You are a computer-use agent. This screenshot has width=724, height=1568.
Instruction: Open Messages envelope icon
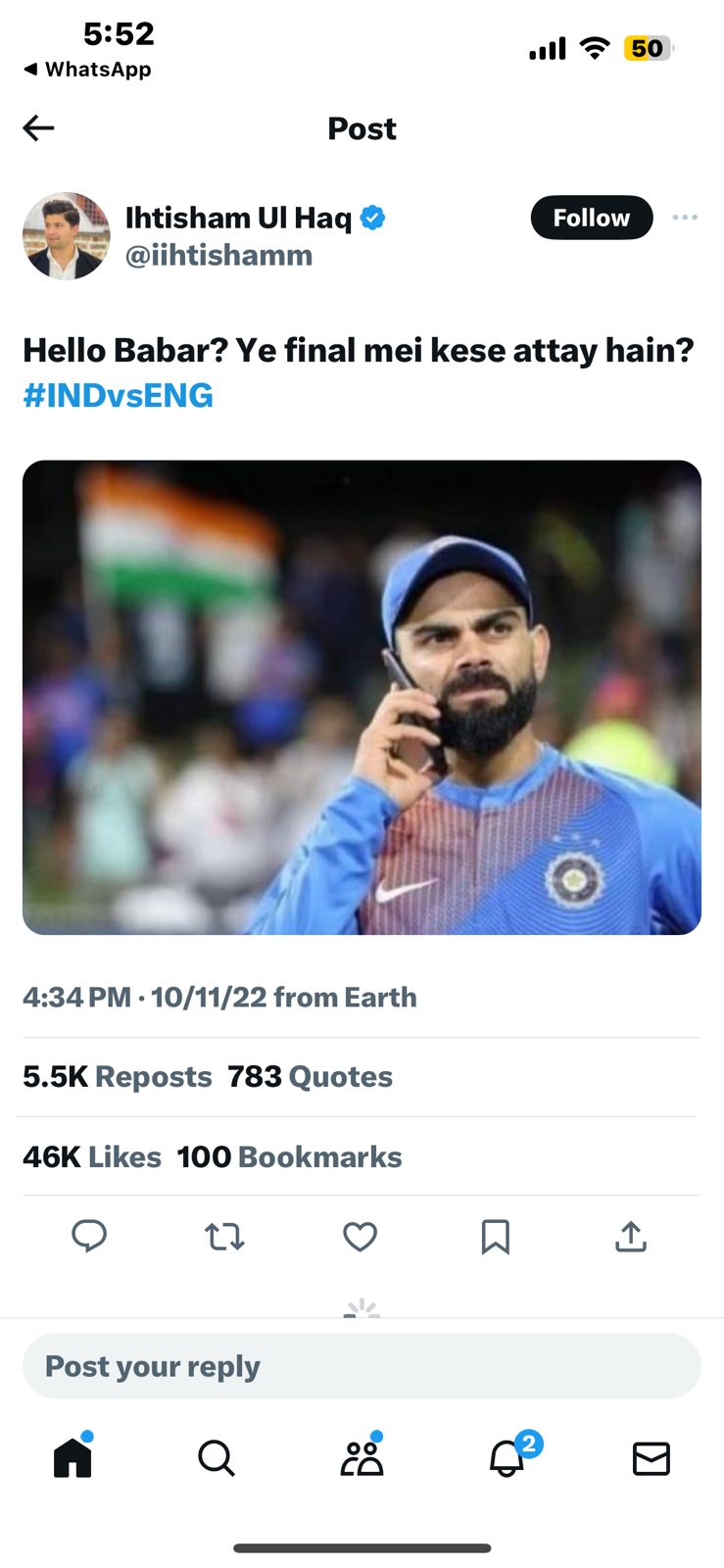pos(651,1458)
